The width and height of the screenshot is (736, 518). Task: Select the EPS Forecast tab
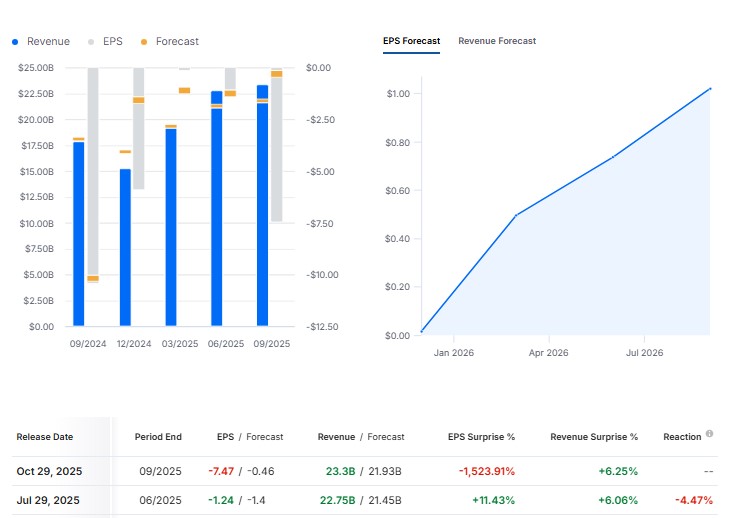(411, 41)
